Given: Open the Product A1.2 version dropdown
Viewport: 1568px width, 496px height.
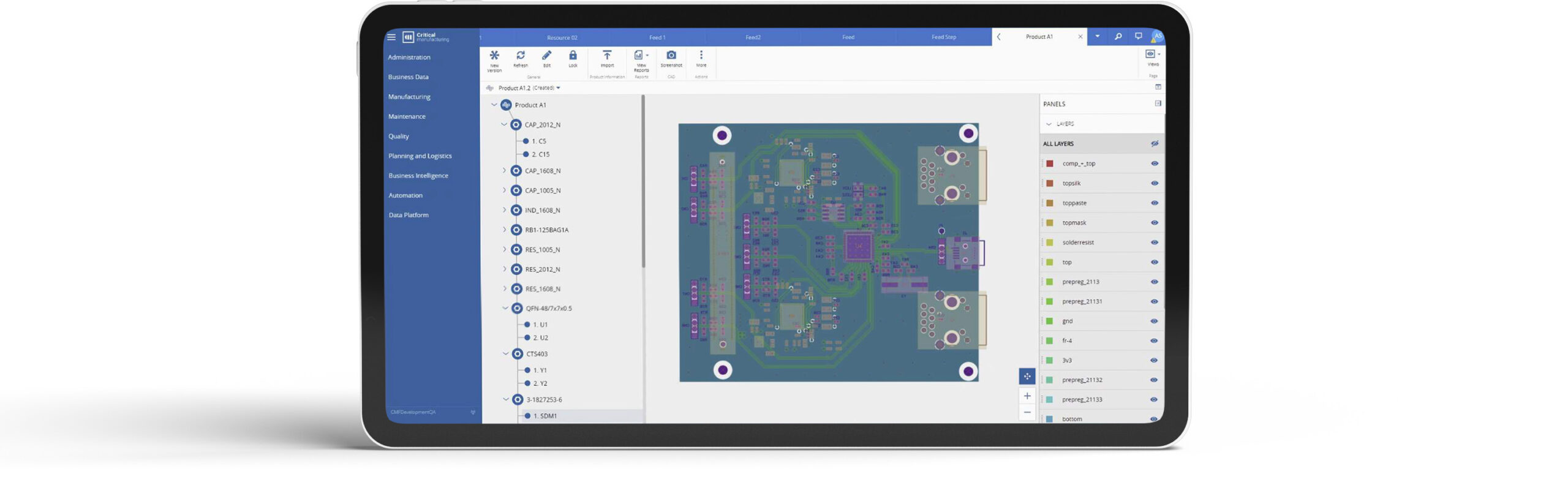Looking at the screenshot, I should pos(558,88).
